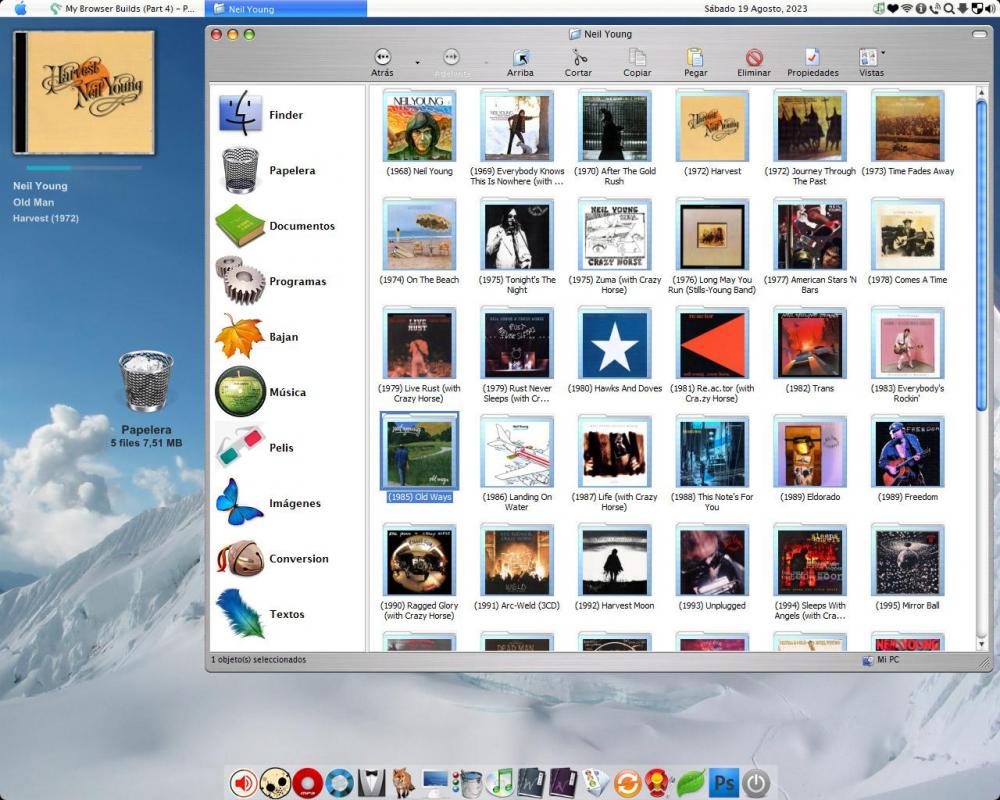Viewport: 1000px width, 800px height.
Task: Click the Old Man track progress bar
Action: tap(84, 168)
